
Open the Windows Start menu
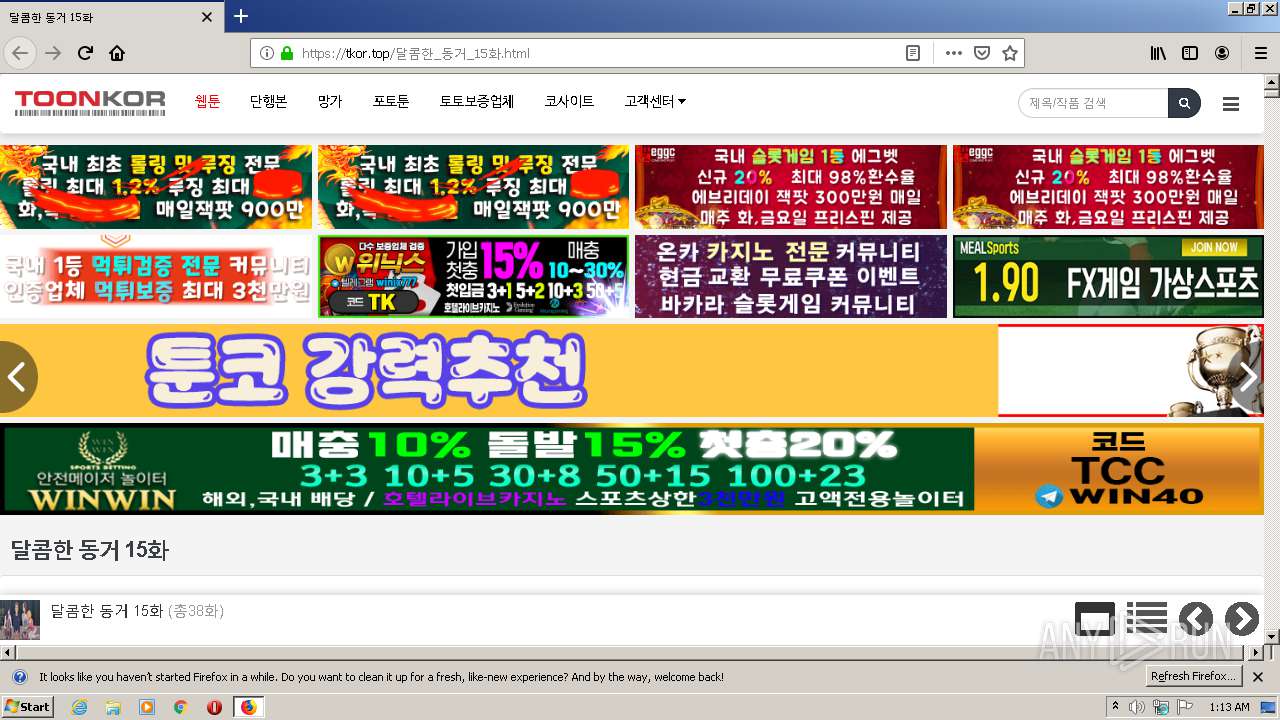[28, 707]
